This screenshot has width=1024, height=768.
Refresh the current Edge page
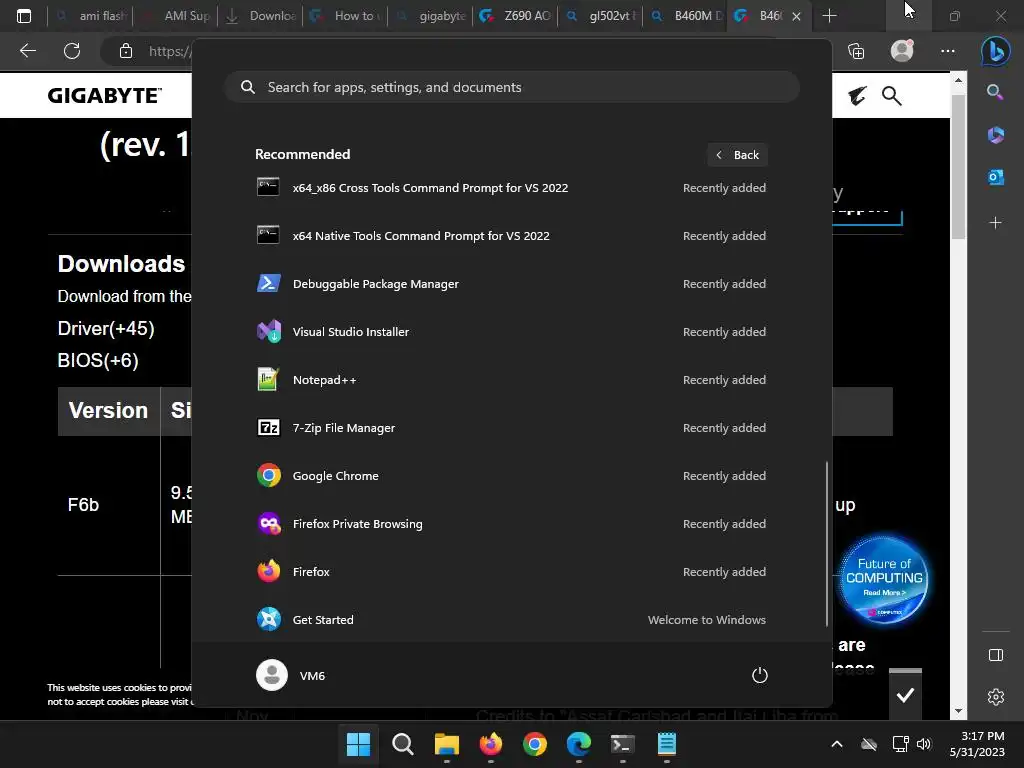pyautogui.click(x=72, y=51)
